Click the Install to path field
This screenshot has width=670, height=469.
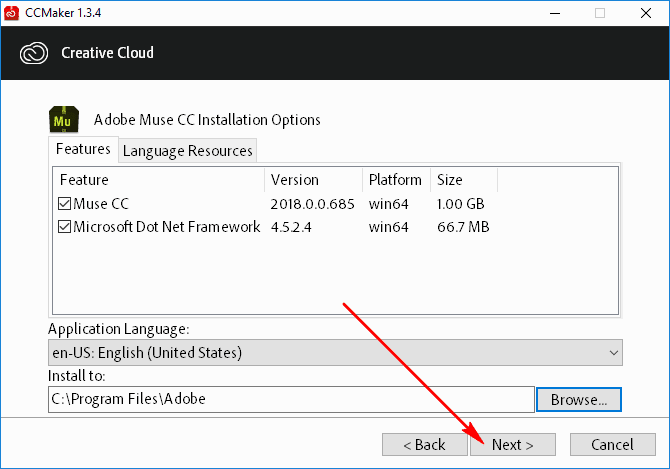(x=291, y=399)
